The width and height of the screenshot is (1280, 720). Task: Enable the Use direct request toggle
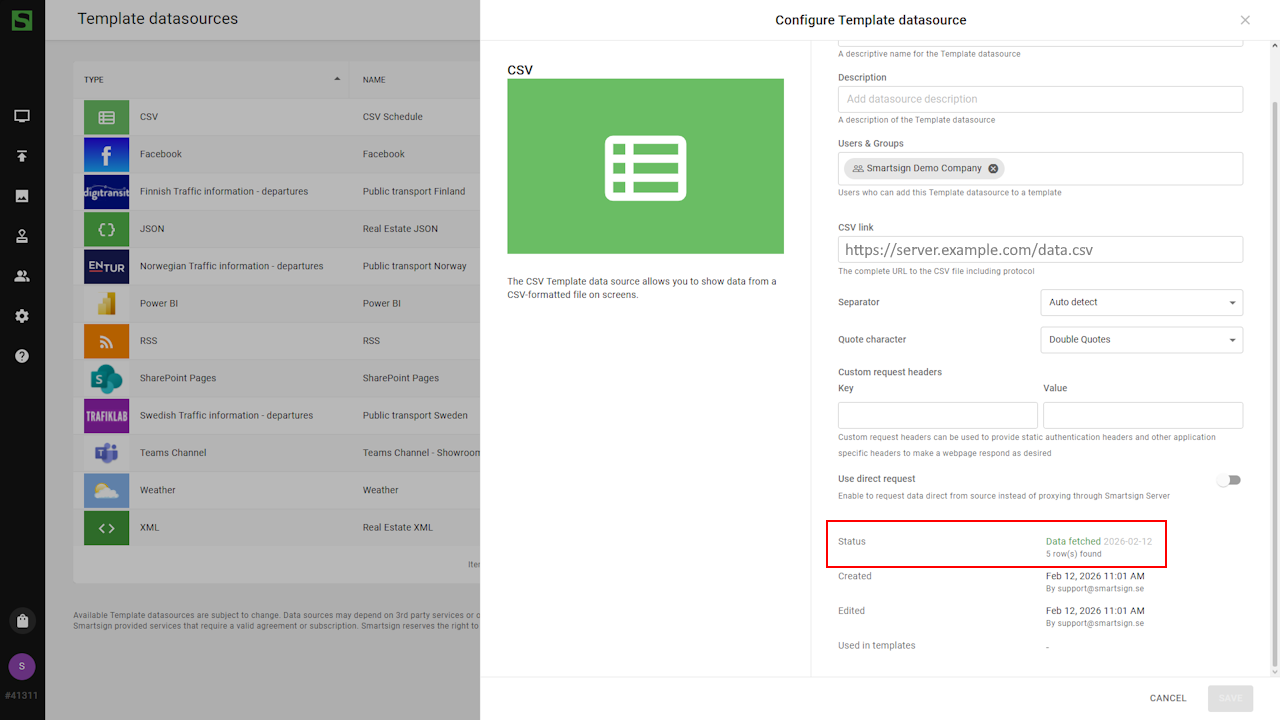[x=1229, y=480]
